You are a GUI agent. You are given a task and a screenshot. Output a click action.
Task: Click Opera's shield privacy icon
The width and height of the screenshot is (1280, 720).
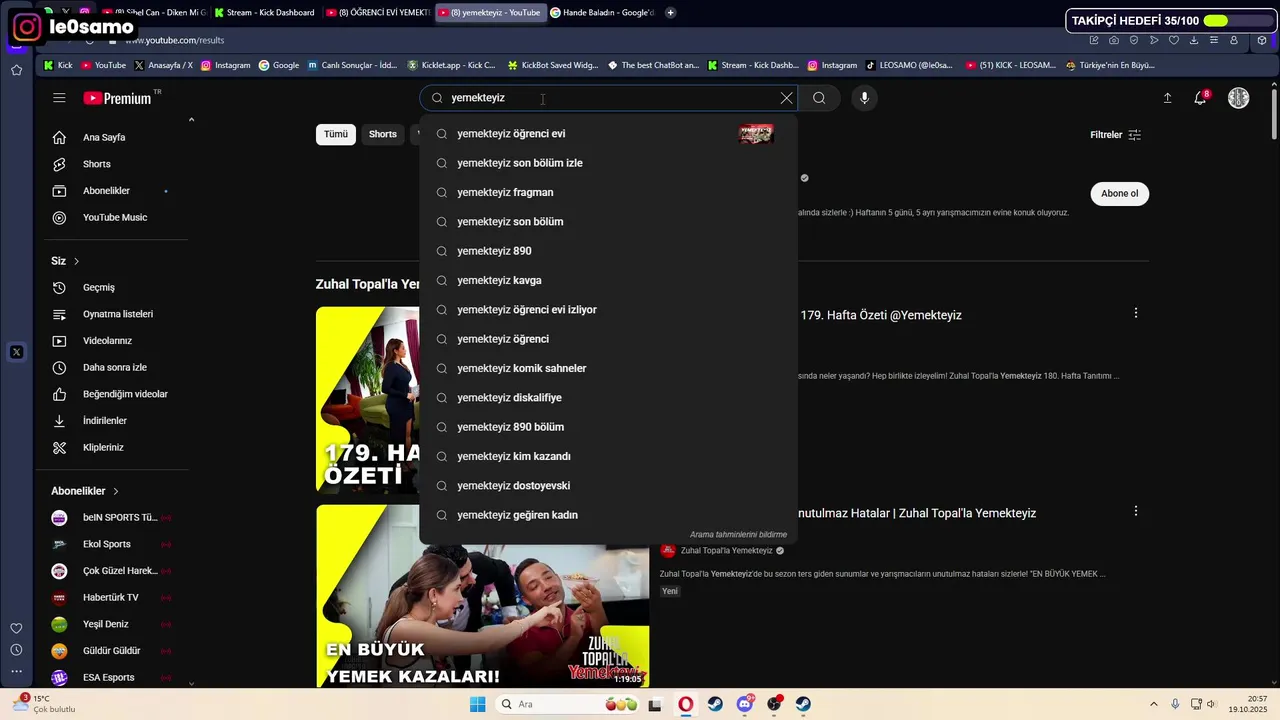coord(1134,40)
